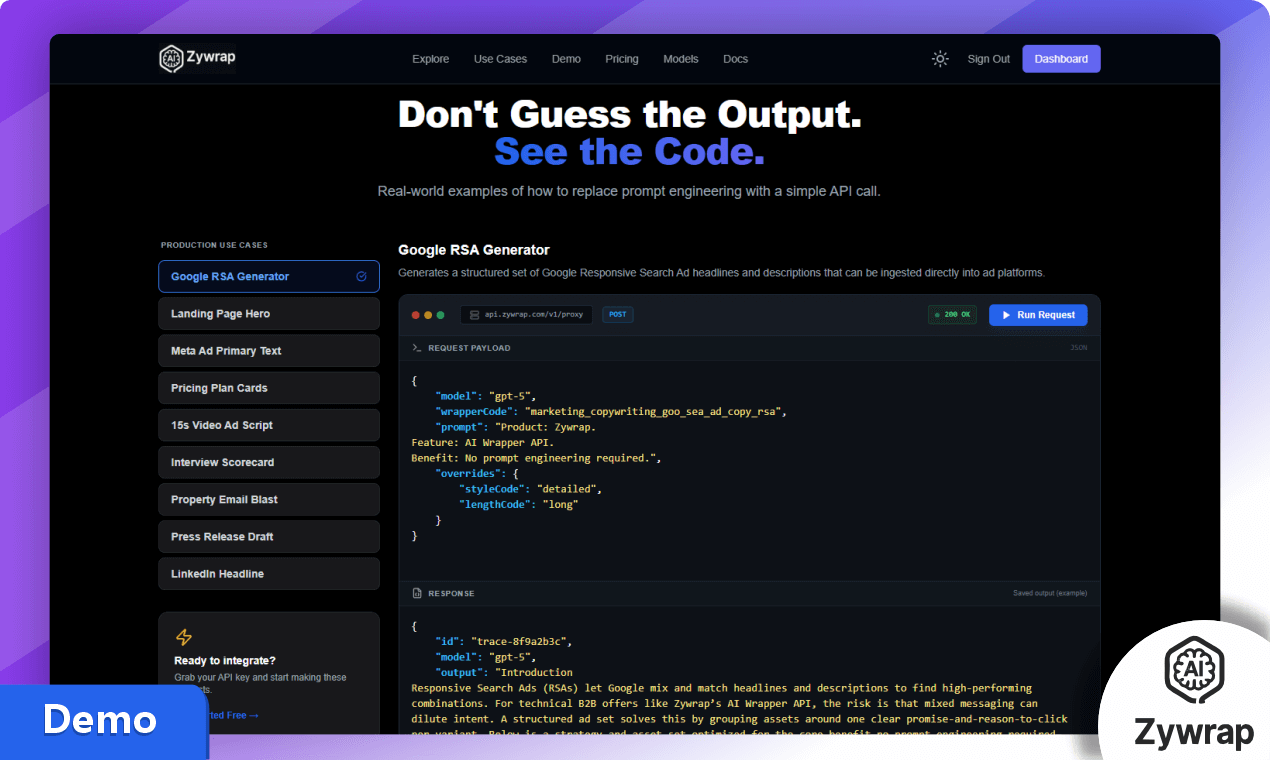Select the Press Release Draft use case
This screenshot has width=1270, height=760.
[269, 537]
